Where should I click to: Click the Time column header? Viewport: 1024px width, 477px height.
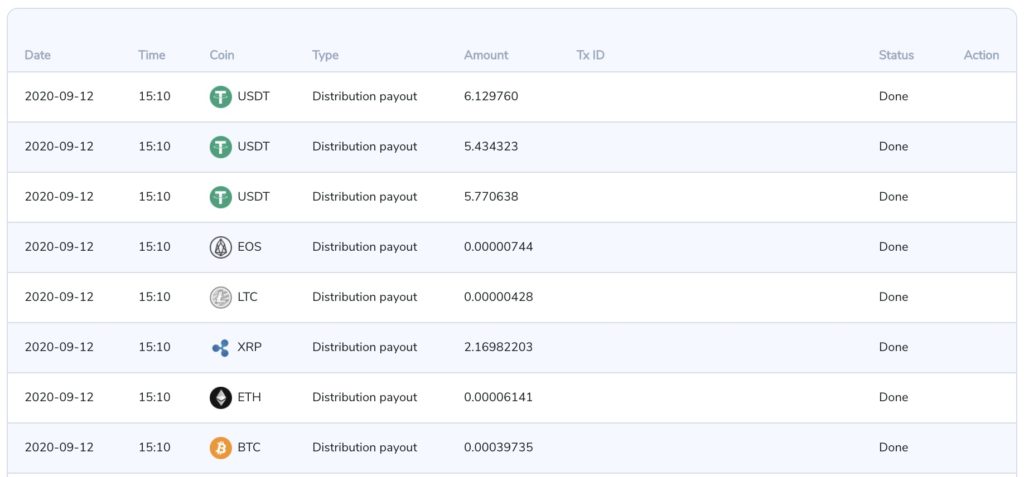pyautogui.click(x=151, y=55)
